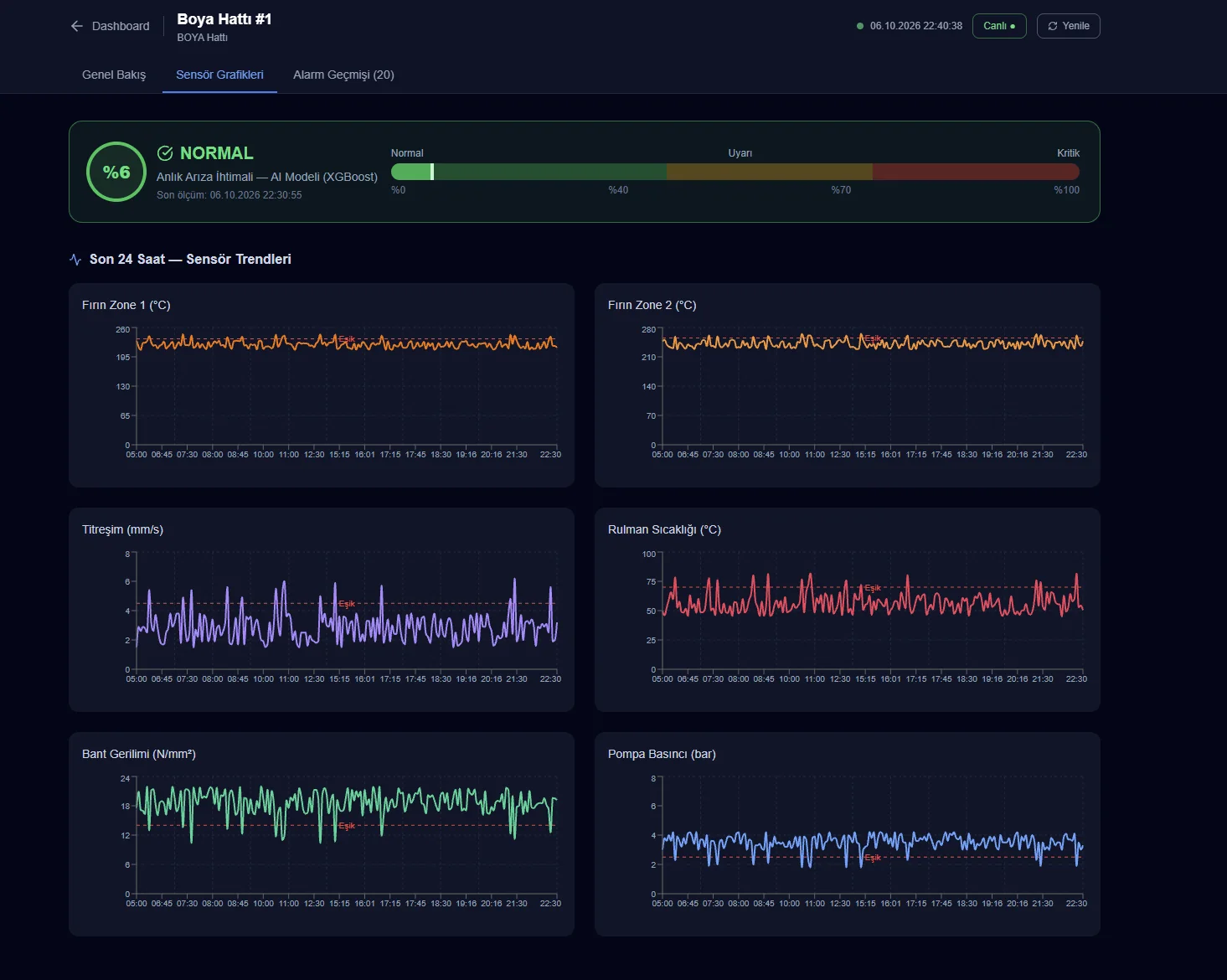The image size is (1227, 980).
Task: Click the red critical segment of the risk bar
Action: tap(976, 172)
